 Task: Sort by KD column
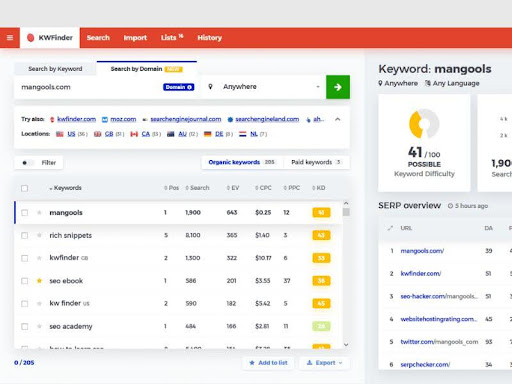[x=319, y=188]
